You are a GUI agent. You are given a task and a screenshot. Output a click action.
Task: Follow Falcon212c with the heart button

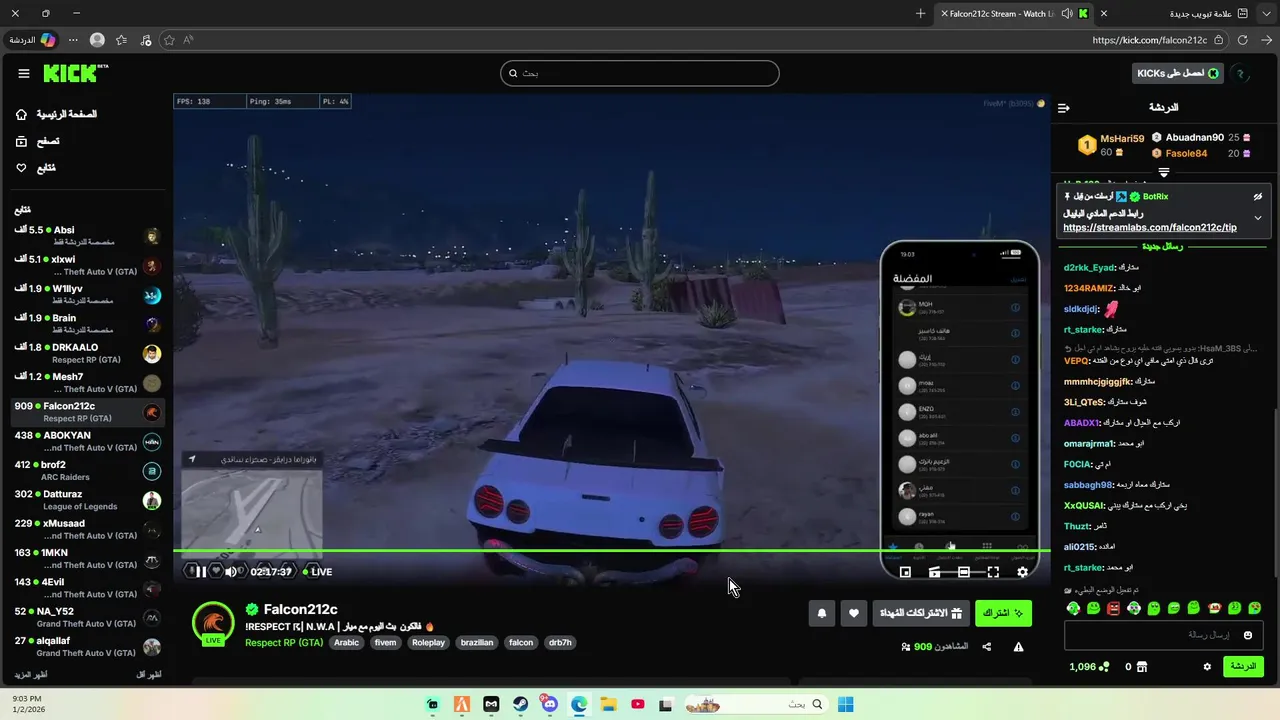(x=853, y=613)
